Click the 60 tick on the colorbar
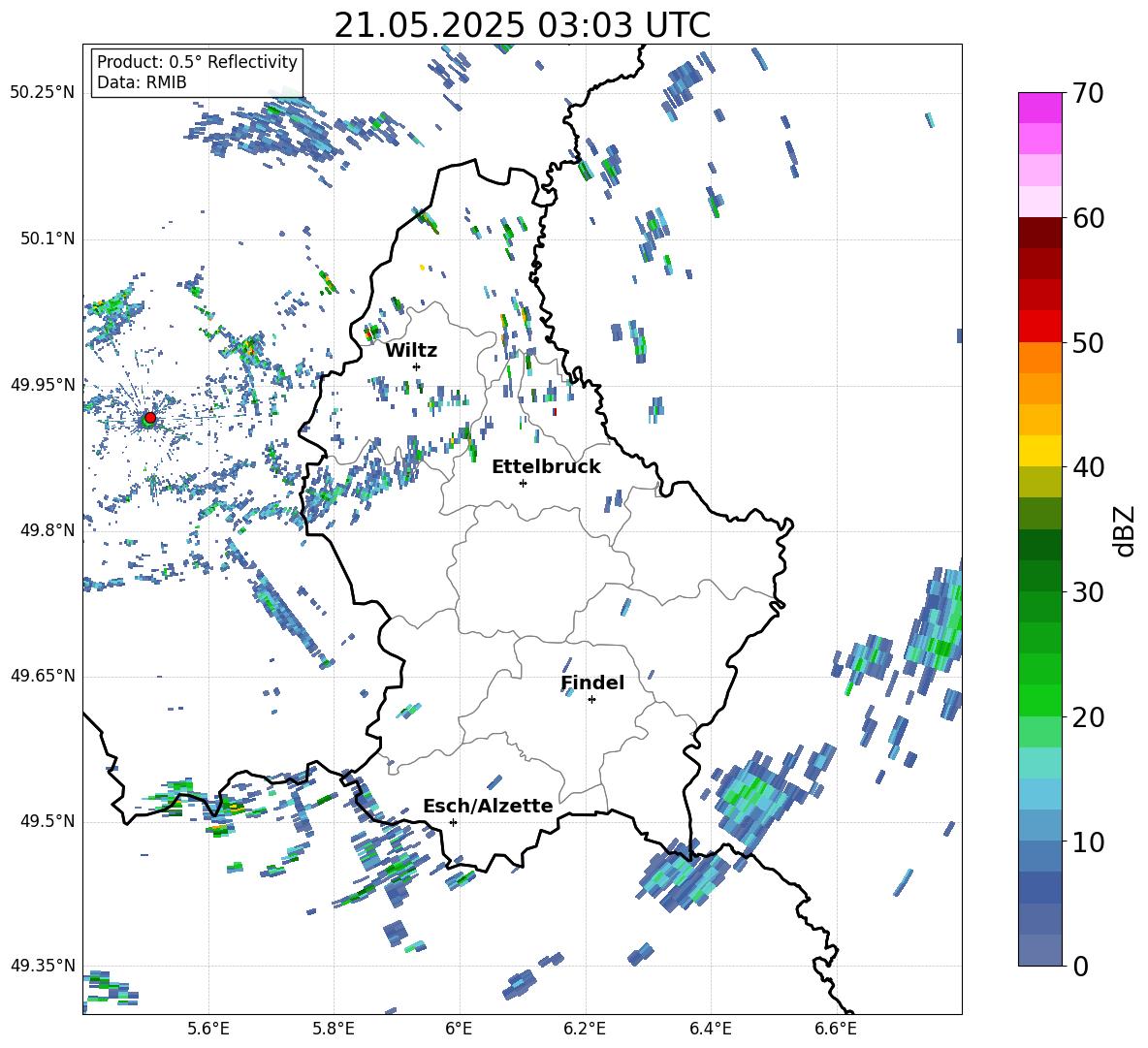Screen dimensions: 1148x1048 tap(1087, 218)
